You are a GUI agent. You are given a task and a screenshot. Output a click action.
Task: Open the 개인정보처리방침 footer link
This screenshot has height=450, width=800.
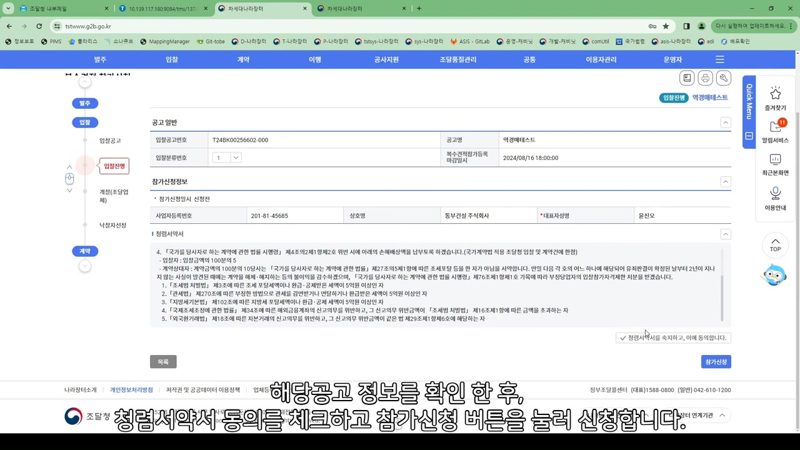tap(131, 390)
